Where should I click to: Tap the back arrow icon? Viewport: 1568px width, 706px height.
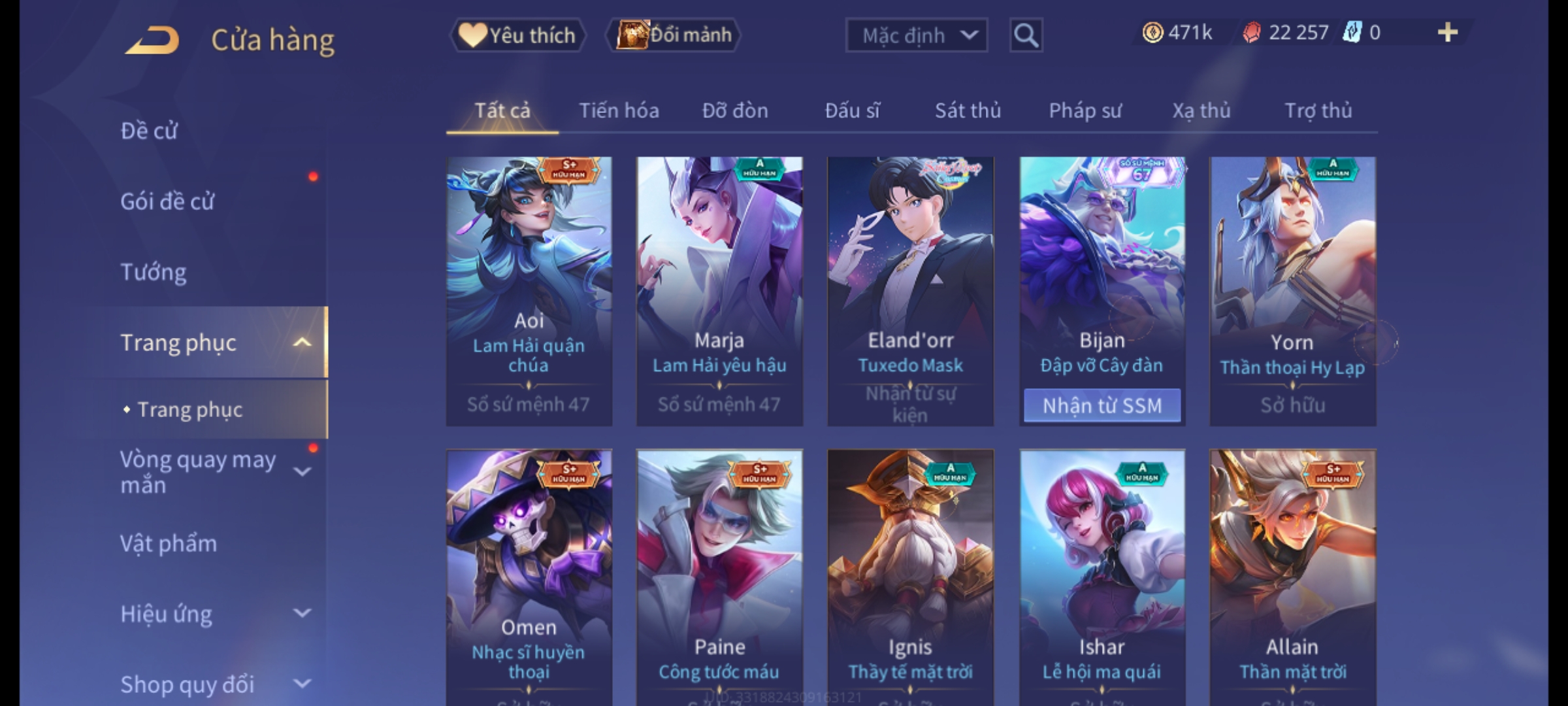[152, 39]
